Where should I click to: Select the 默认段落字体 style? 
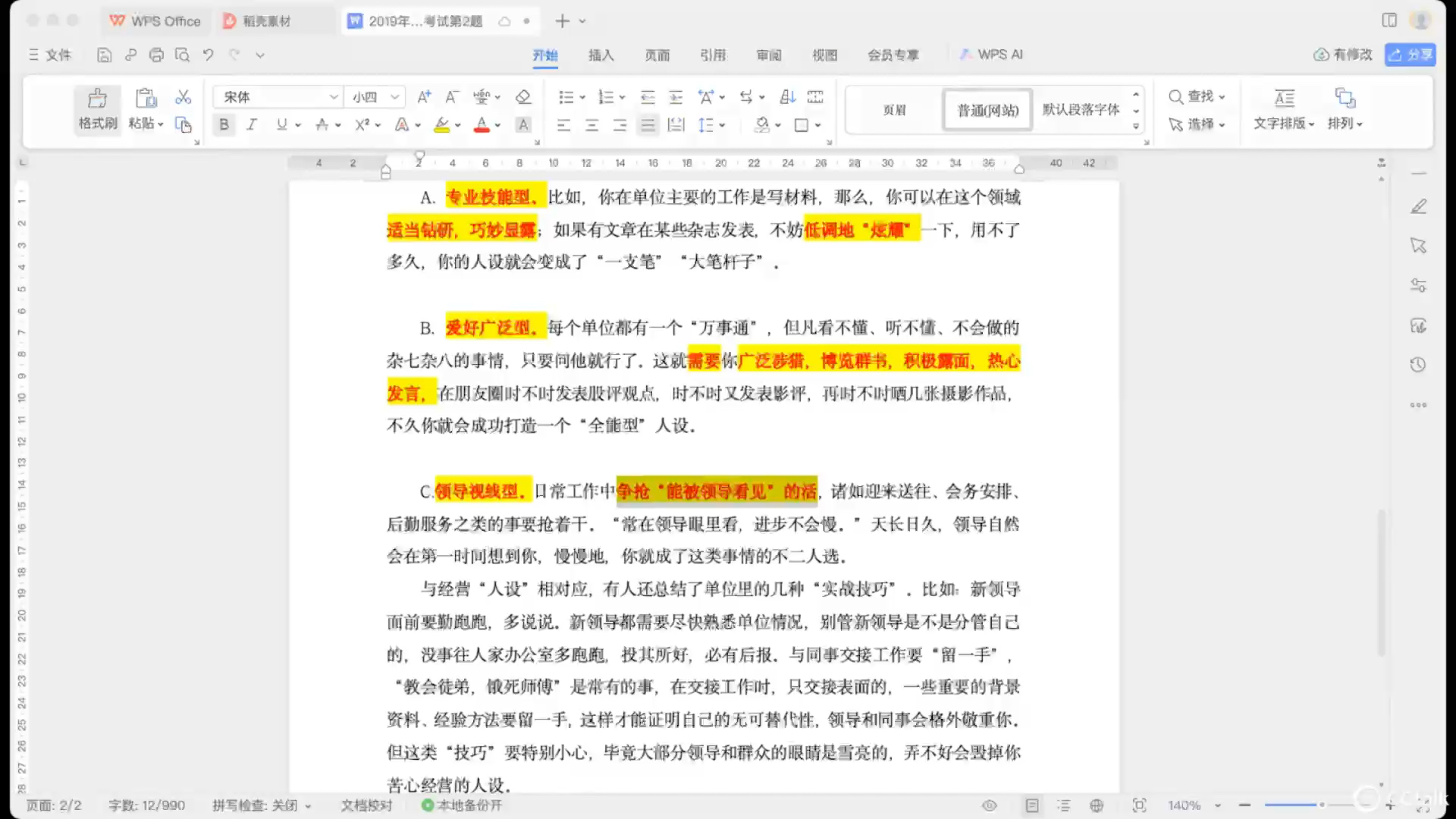pos(1081,110)
